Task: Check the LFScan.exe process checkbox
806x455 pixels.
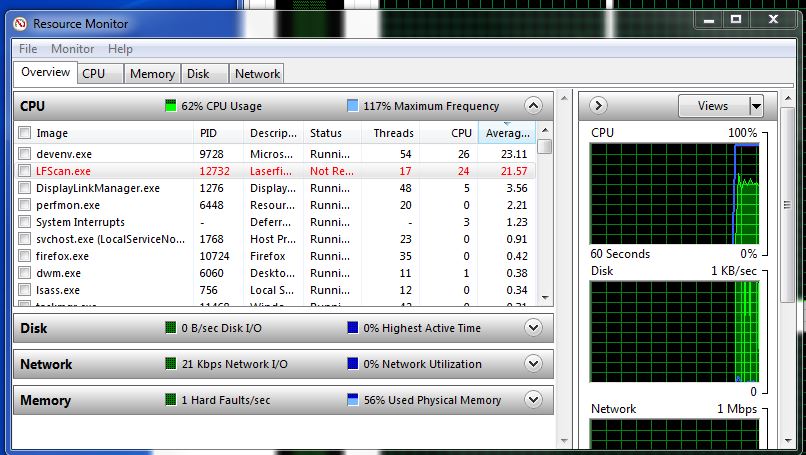Action: pyautogui.click(x=24, y=171)
